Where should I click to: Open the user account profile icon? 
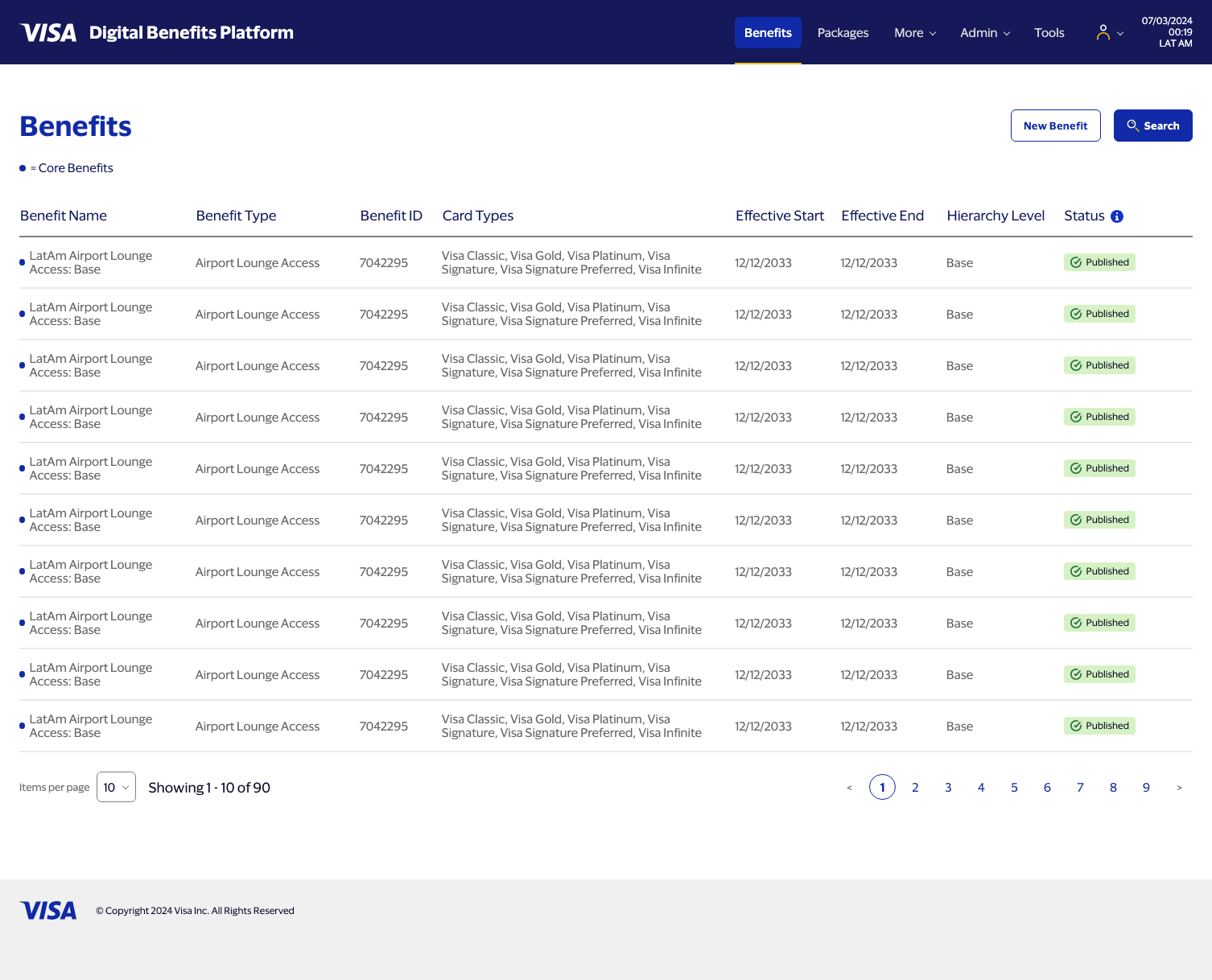1103,32
